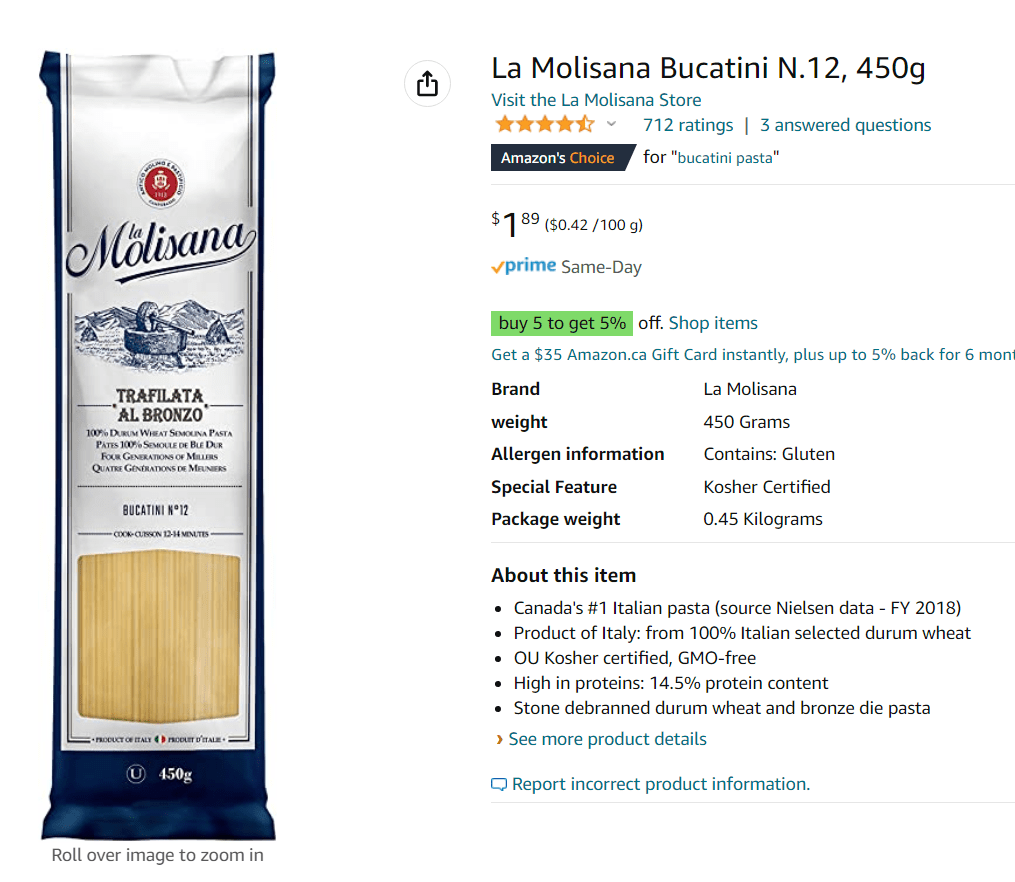The width and height of the screenshot is (1015, 882).
Task: Click the $1.89 price text
Action: pos(515,225)
